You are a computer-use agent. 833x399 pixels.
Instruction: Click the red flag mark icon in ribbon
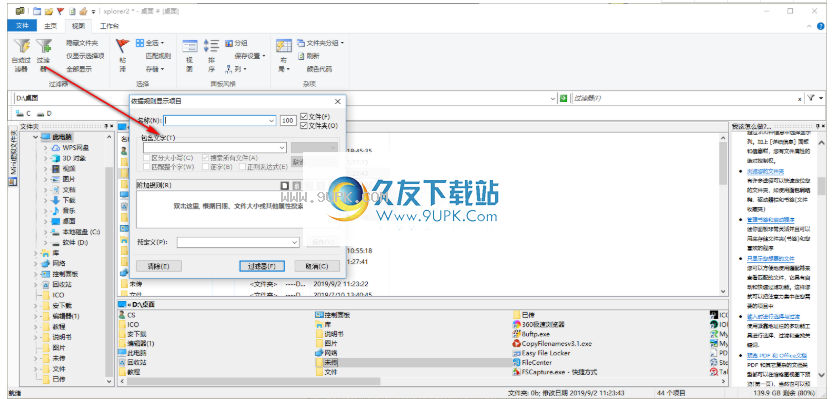coord(123,46)
